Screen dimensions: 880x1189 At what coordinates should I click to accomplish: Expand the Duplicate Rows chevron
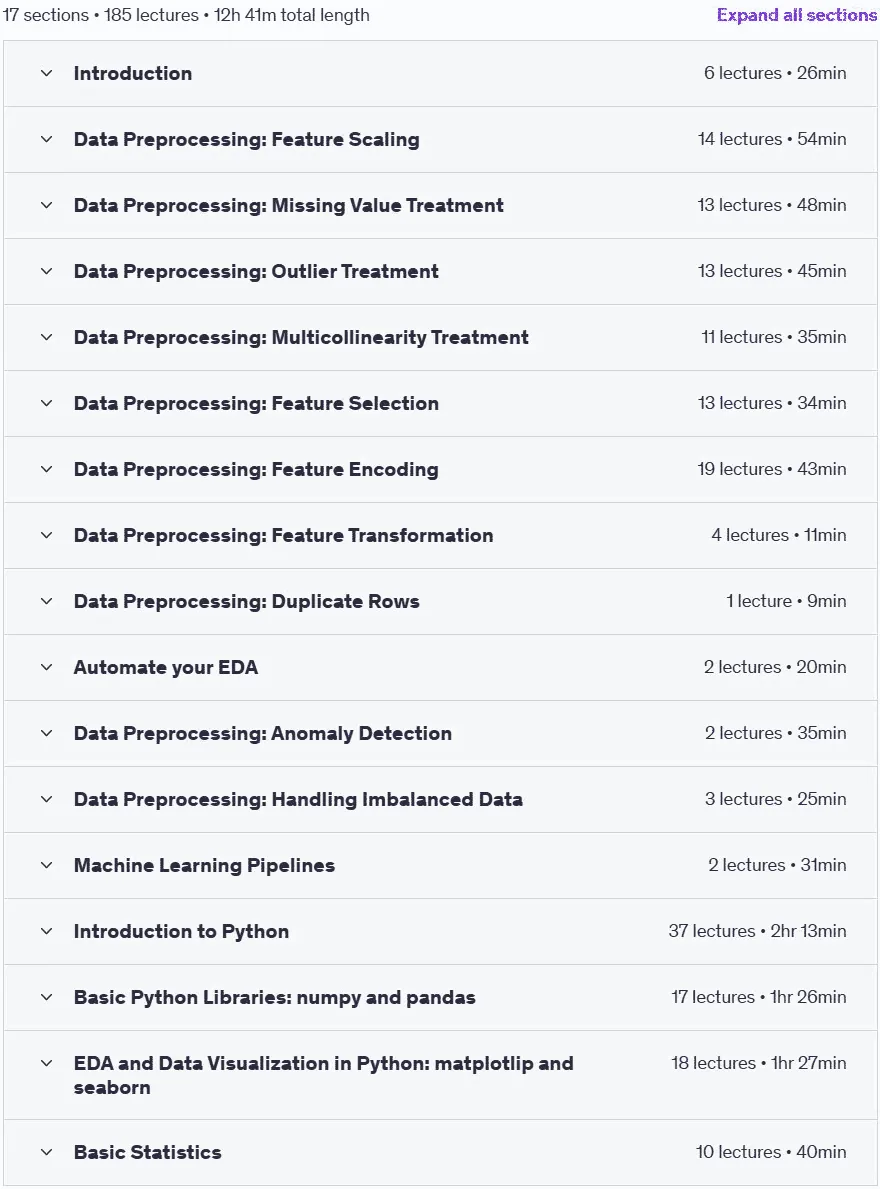coord(46,601)
